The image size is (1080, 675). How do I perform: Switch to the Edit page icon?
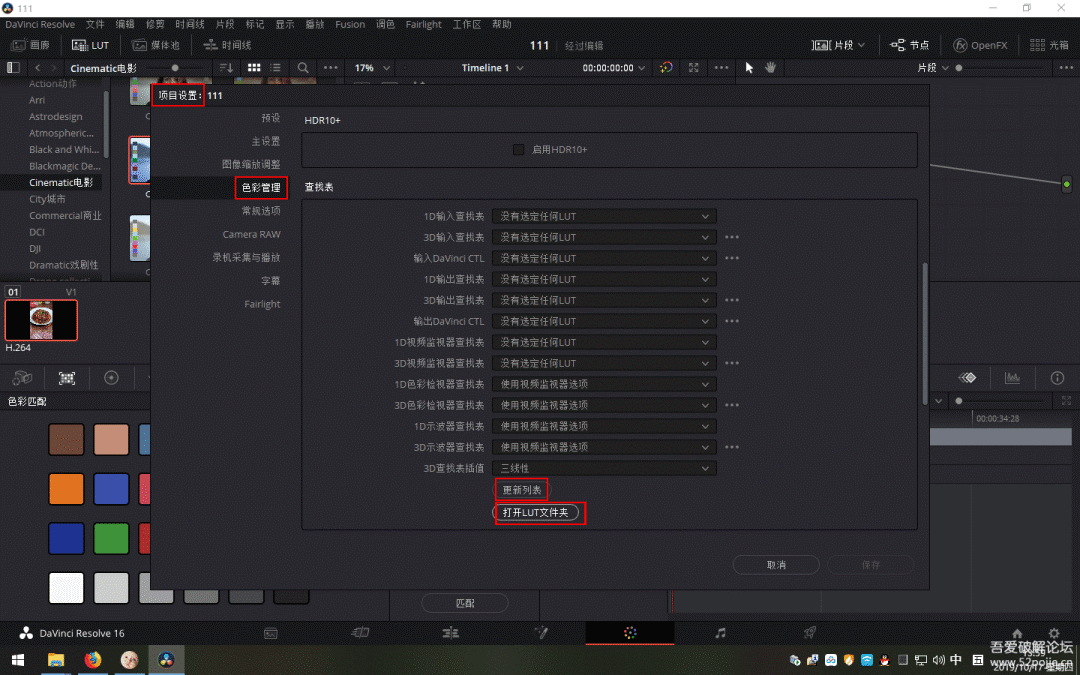pos(450,633)
